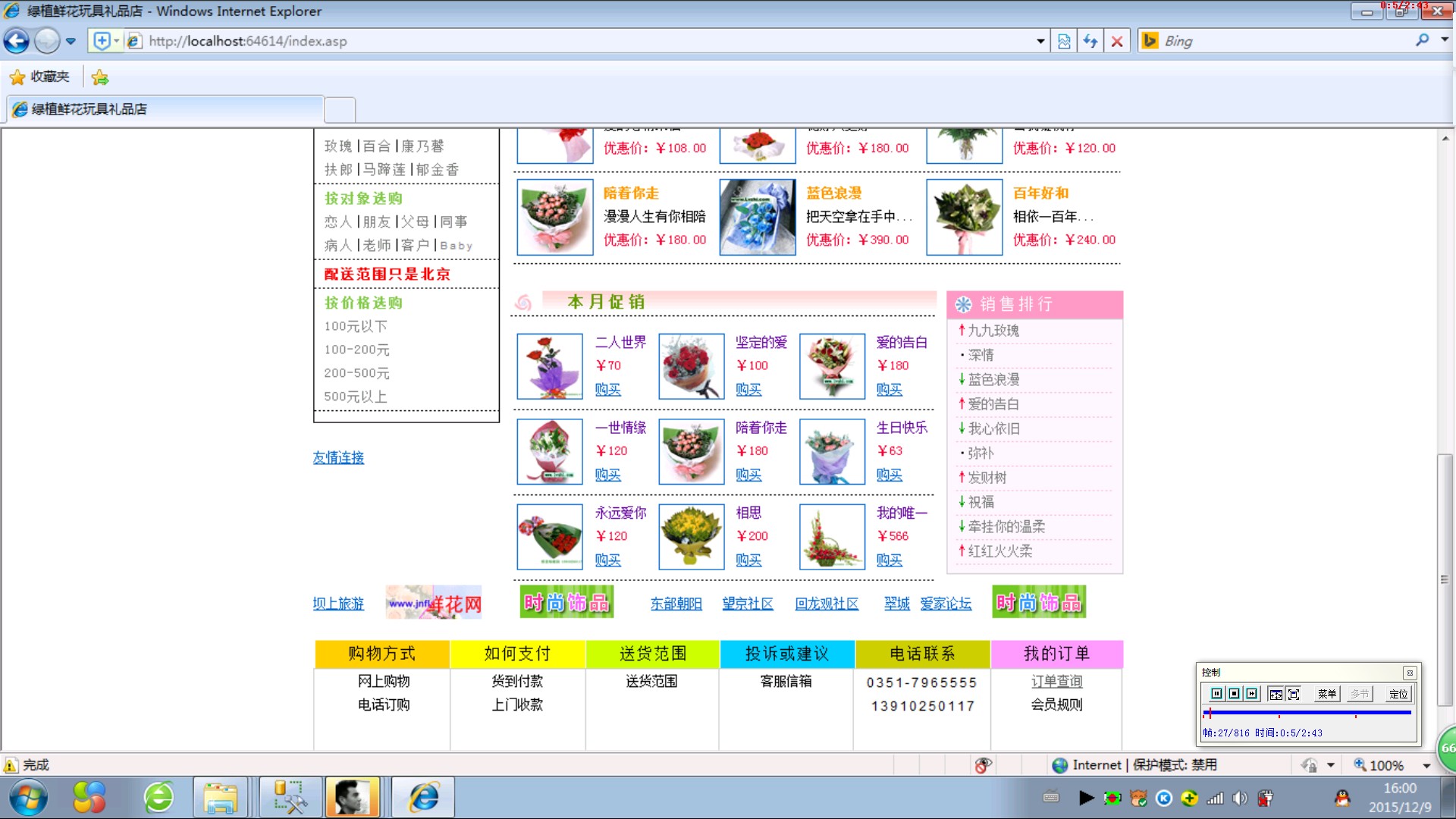
Task: Click 购买 under 二人世界 ¥70
Action: 607,389
